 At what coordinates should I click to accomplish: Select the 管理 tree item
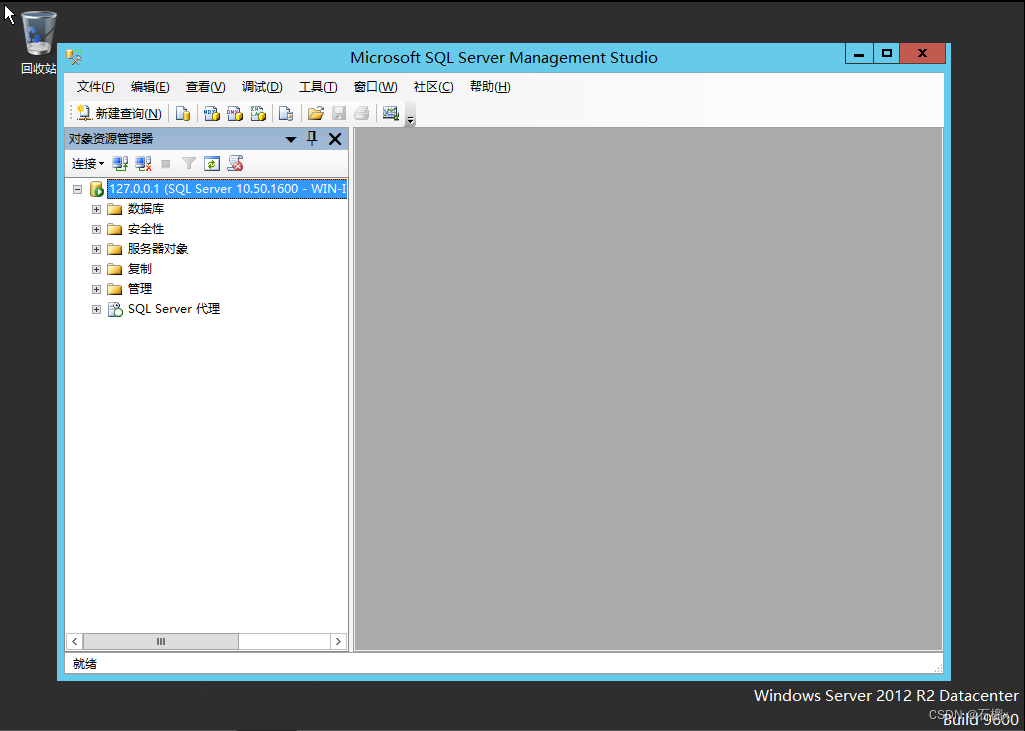tap(139, 288)
